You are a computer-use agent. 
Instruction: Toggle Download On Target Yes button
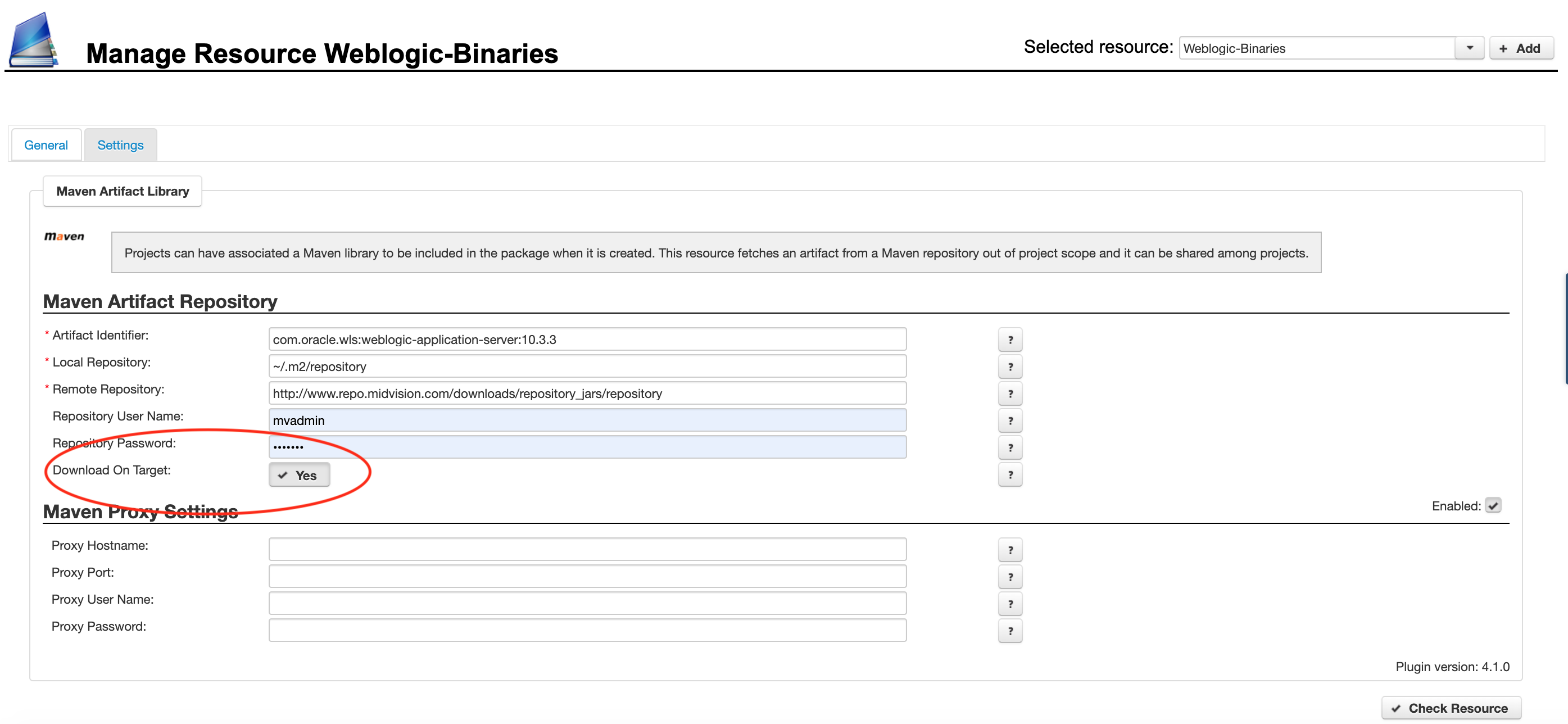click(299, 475)
